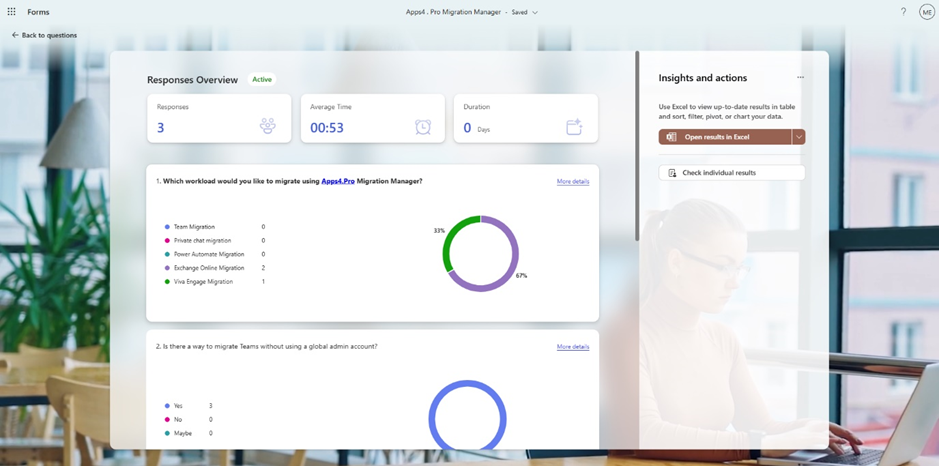This screenshot has width=939, height=466.
Task: Click the Forms app name
Action: click(38, 12)
